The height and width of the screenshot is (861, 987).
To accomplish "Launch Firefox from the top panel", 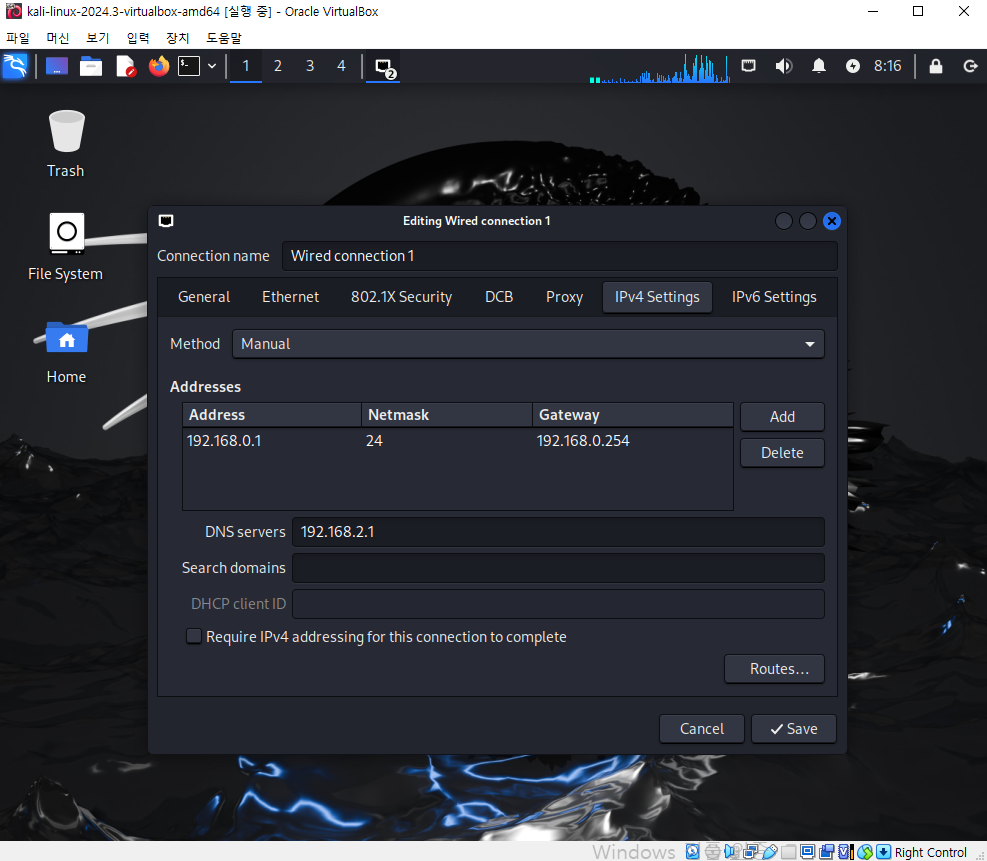I will [159, 65].
